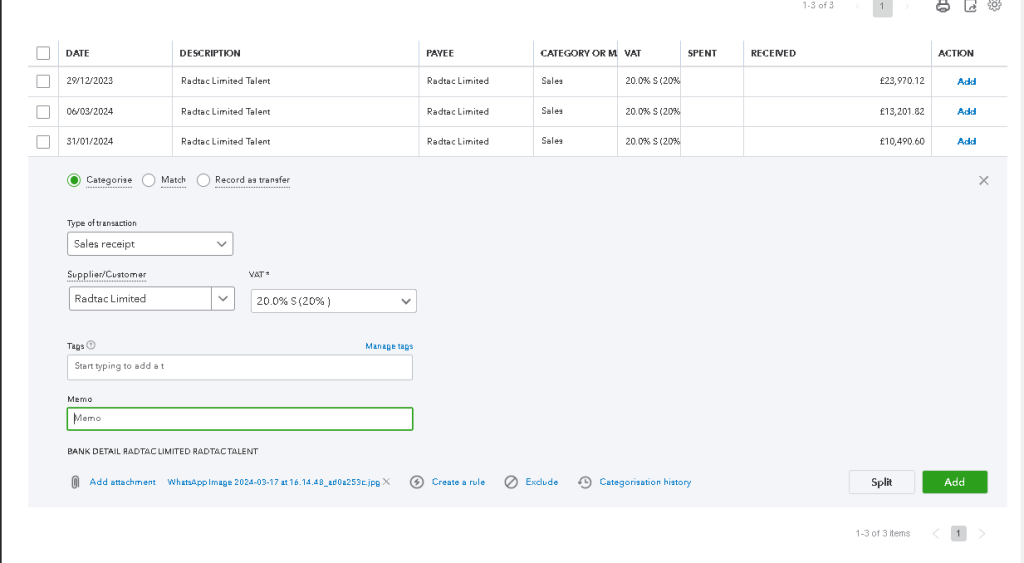Sort by the RECEIVED column header

point(773,54)
